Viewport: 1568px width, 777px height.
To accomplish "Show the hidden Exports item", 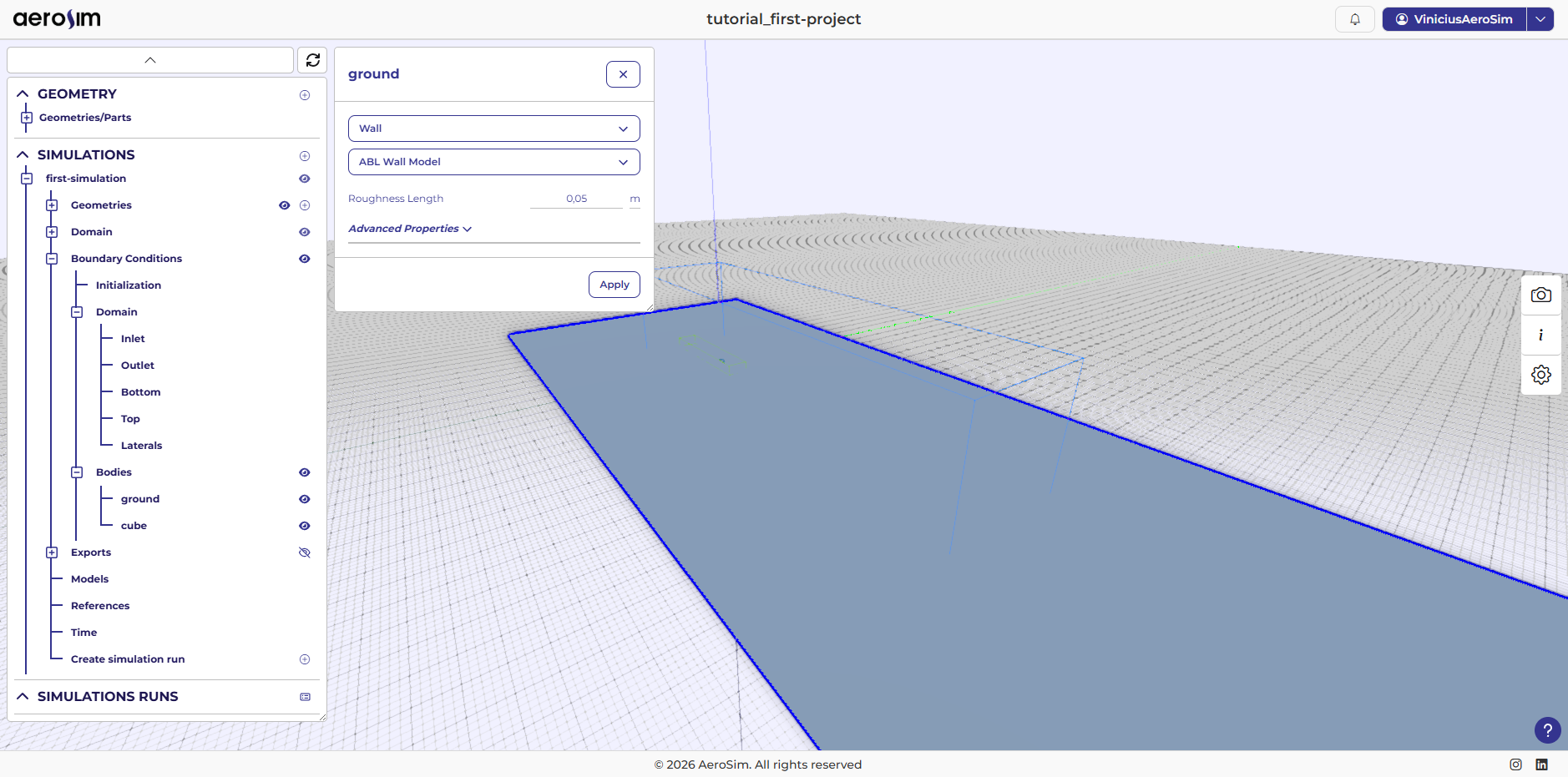I will 305,552.
